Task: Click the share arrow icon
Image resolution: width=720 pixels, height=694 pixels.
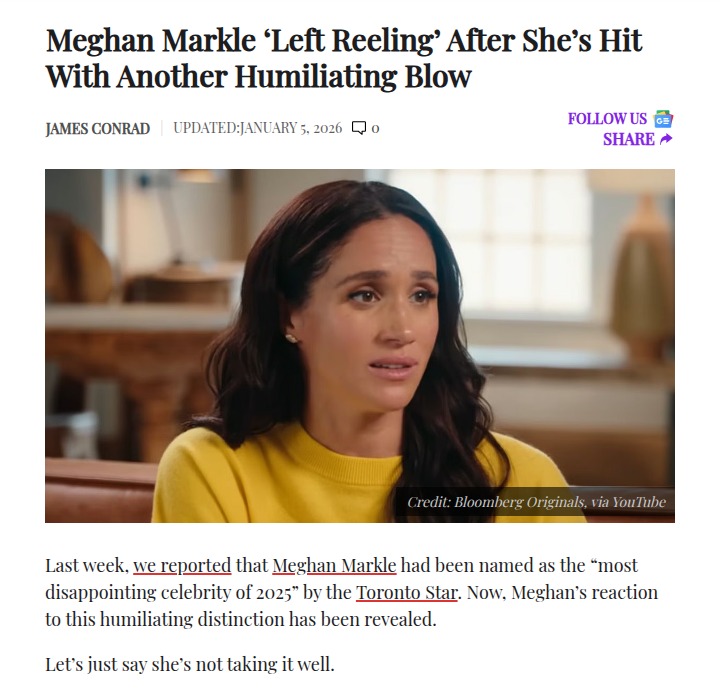Action: 666,140
